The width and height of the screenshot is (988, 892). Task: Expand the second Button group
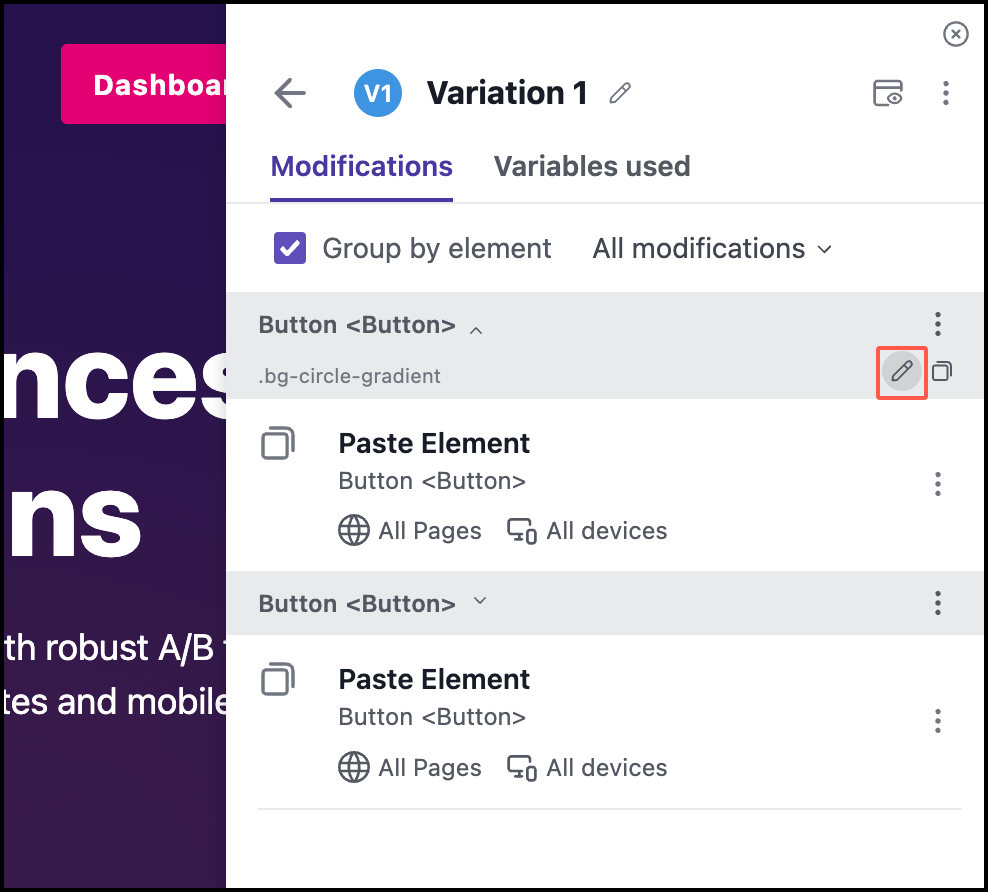pos(479,602)
